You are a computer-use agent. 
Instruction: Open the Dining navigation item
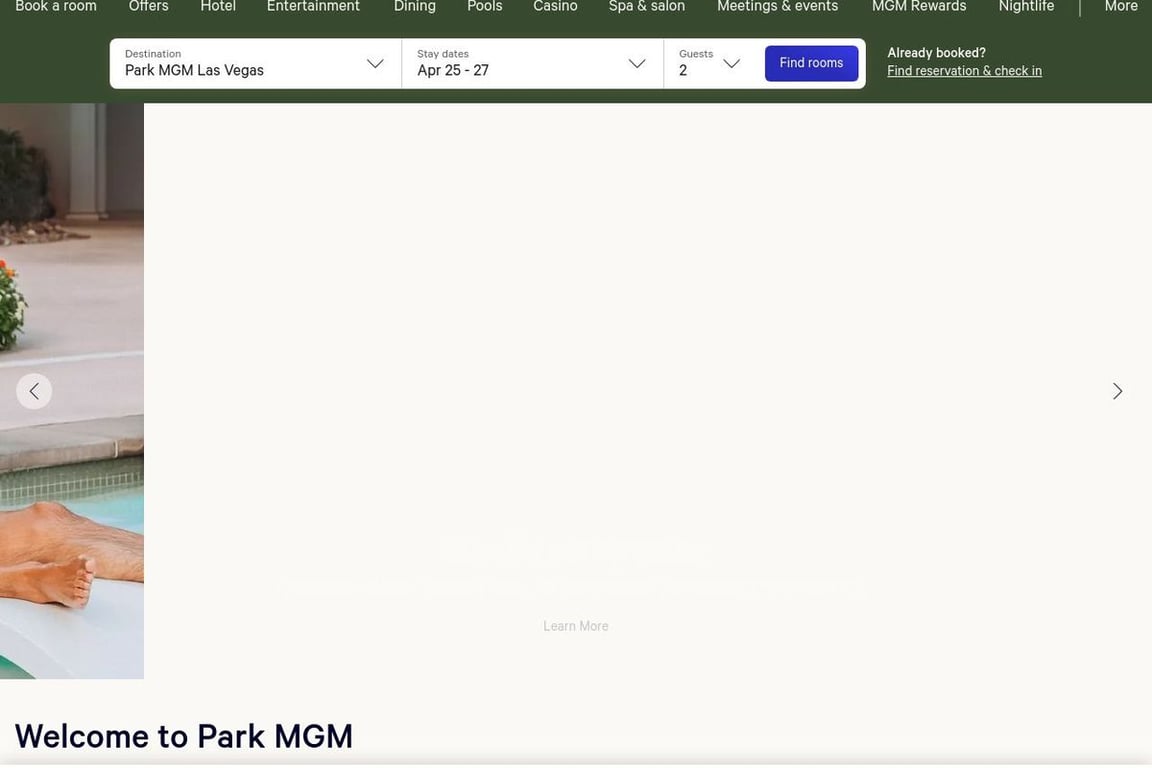point(414,7)
